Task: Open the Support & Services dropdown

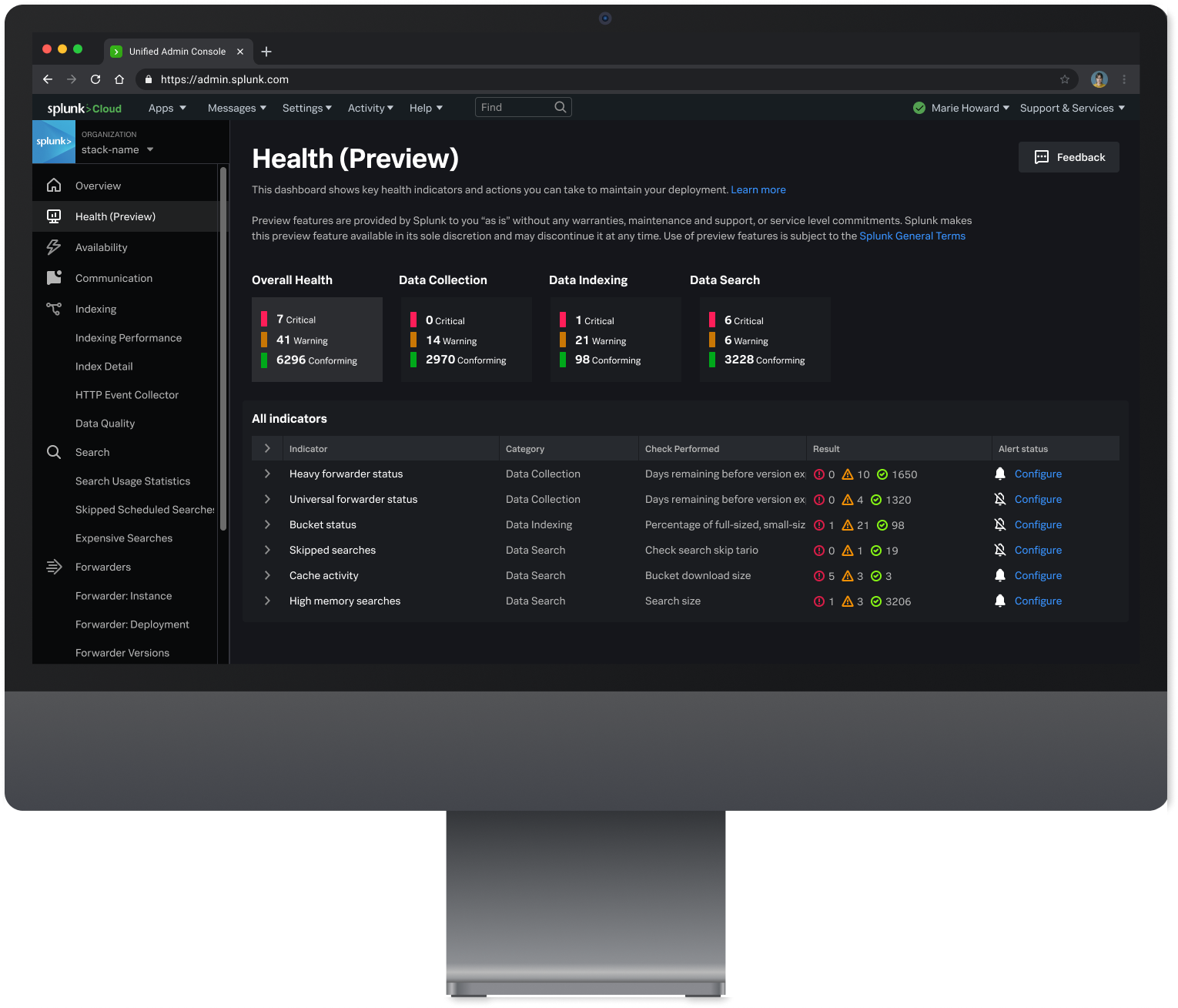Action: tap(1073, 108)
